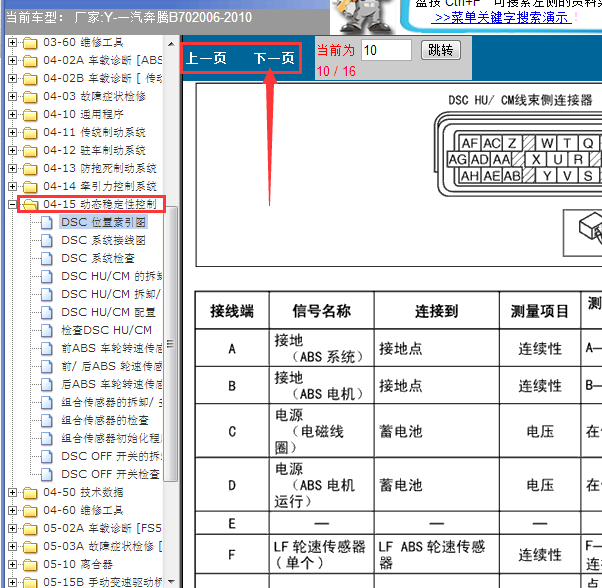Click the 连接到 table header
Screen dimensions: 602x588
tap(437, 311)
